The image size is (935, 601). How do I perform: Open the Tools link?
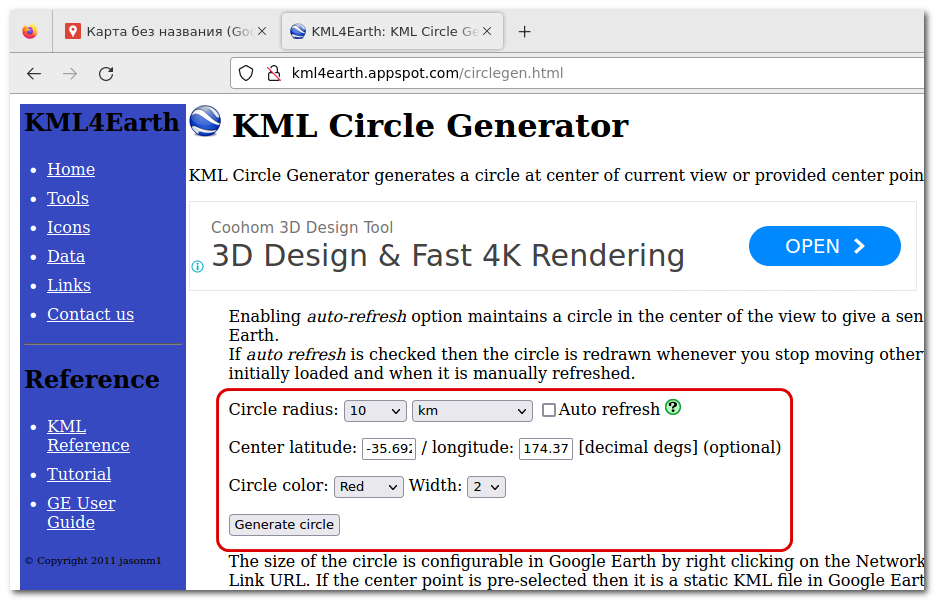[x=68, y=198]
